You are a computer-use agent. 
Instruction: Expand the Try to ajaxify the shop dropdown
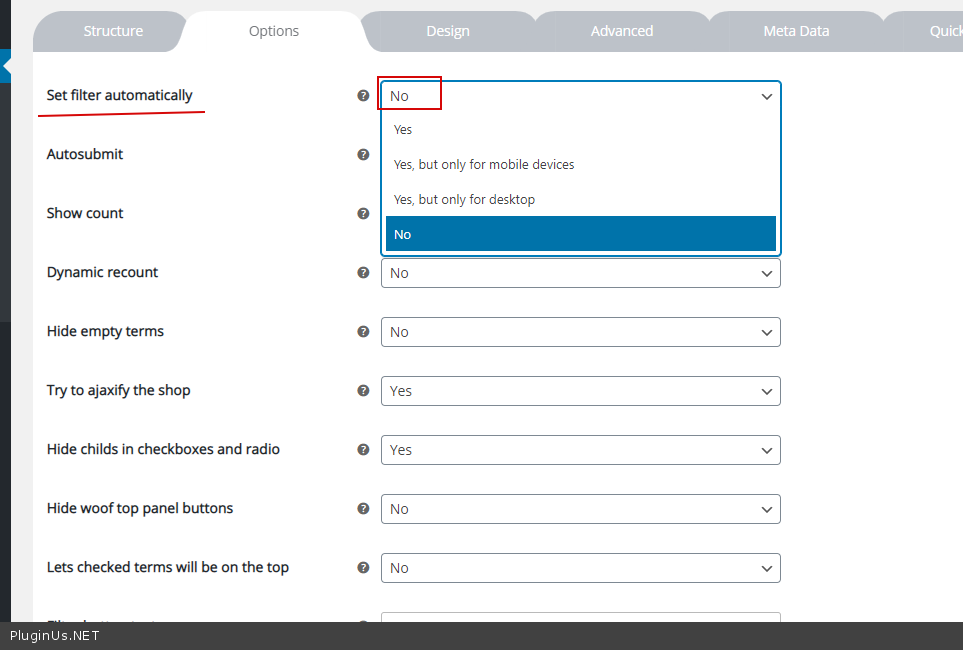580,391
